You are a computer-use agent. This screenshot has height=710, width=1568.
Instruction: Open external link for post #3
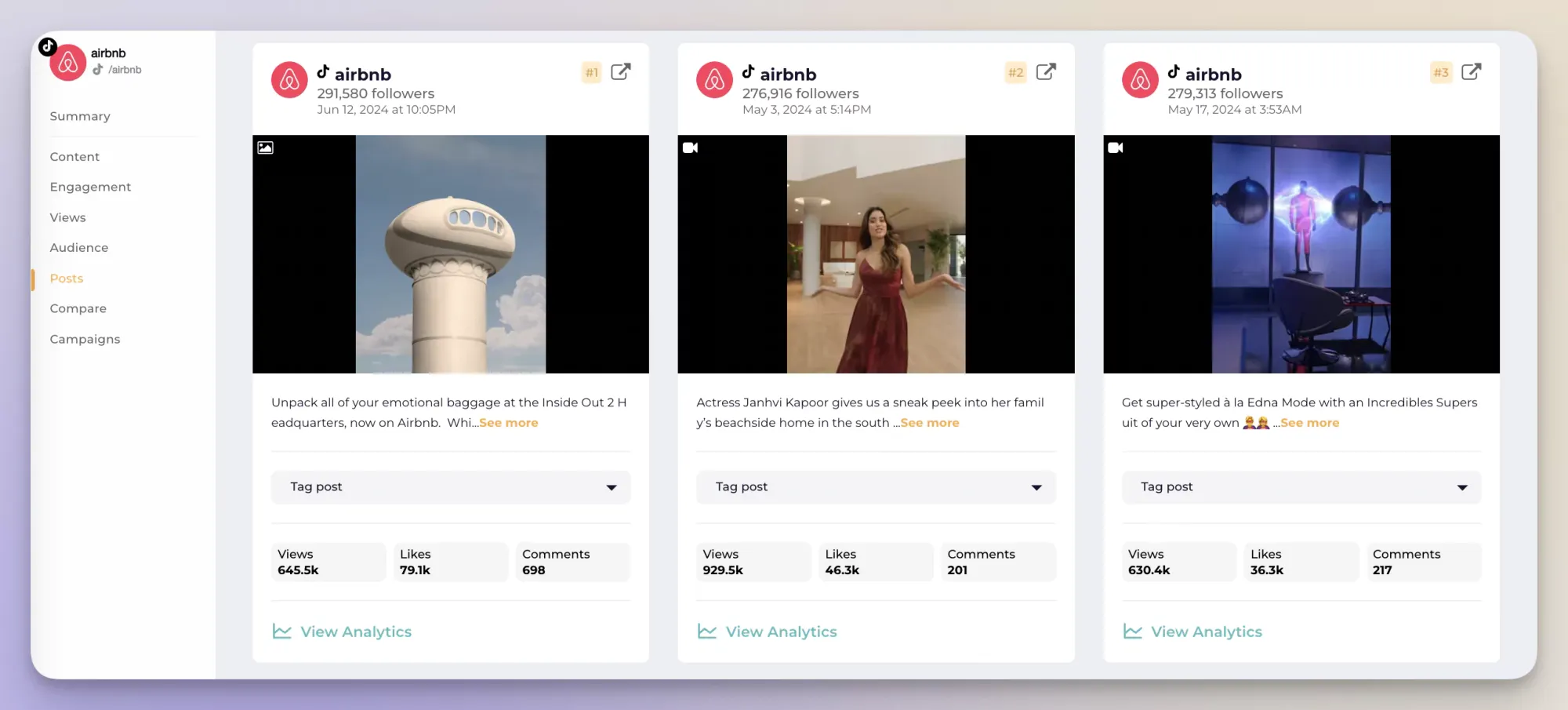[1471, 72]
